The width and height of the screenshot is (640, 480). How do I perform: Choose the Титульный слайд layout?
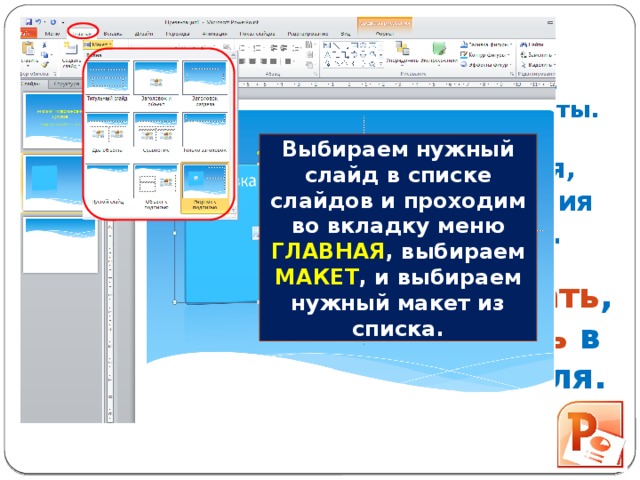[x=107, y=81]
